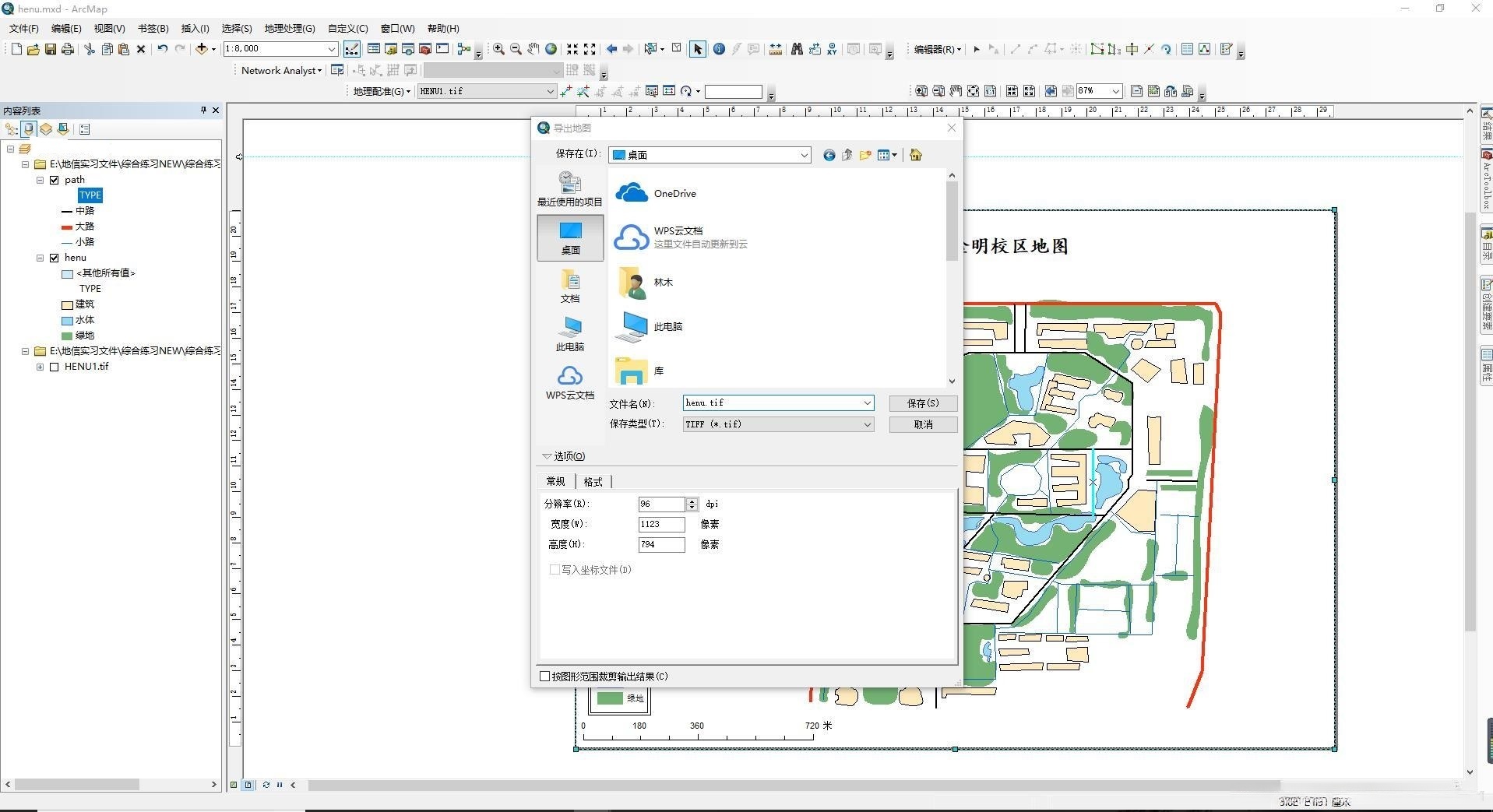Enable the HENU1.tif layer checkbox
The image size is (1493, 812).
click(55, 367)
